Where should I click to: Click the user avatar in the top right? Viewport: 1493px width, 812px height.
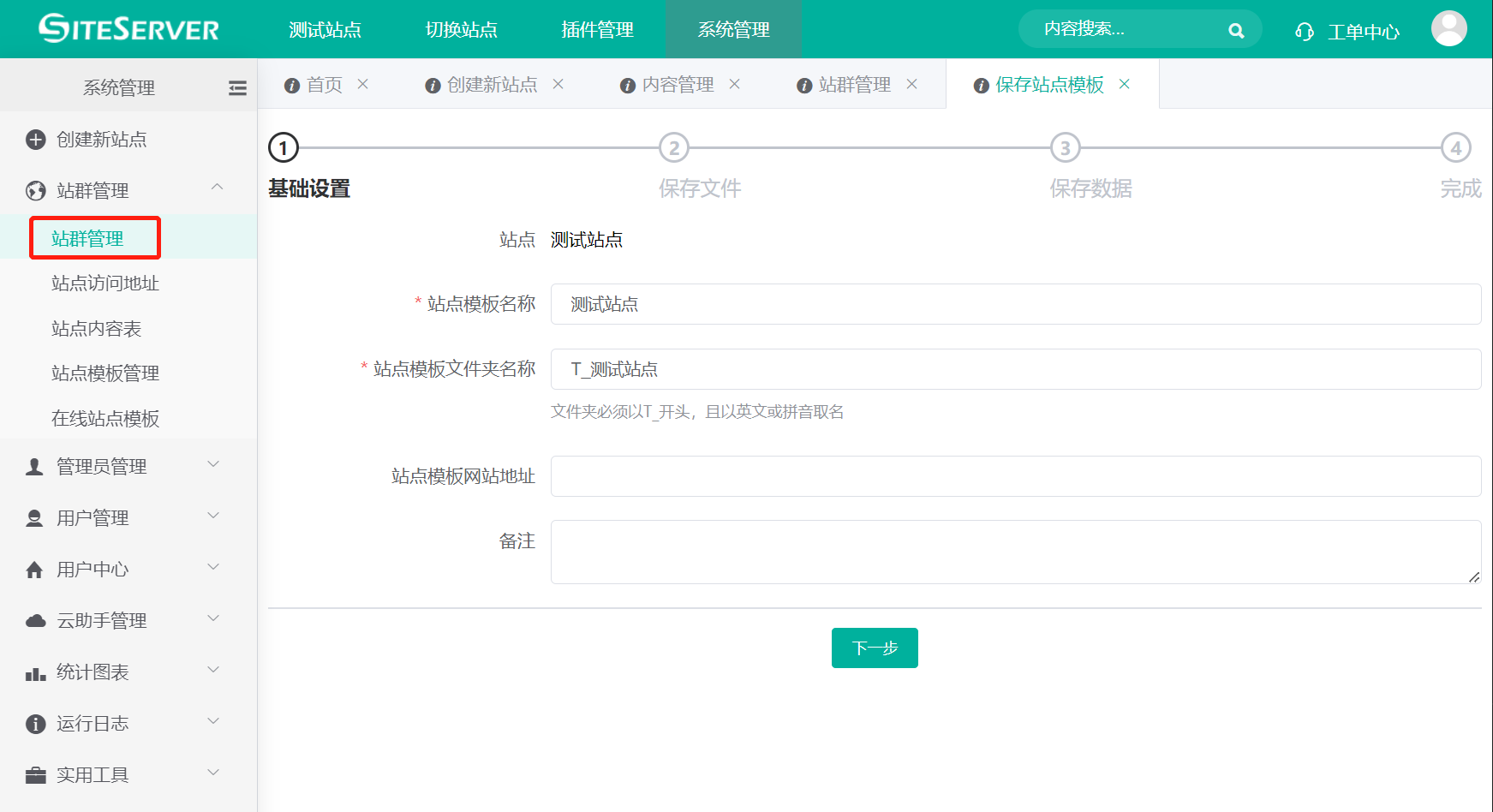[x=1448, y=28]
